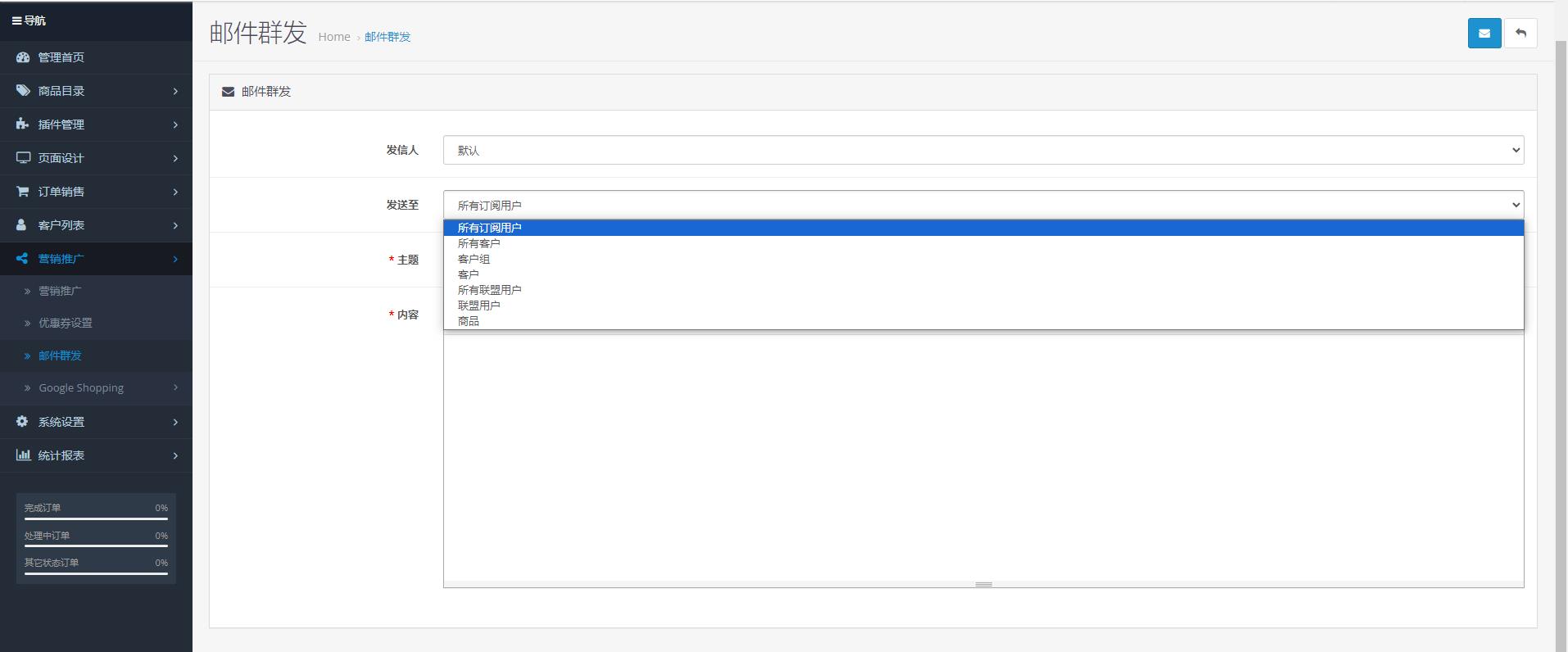Choose 客户组 option in the list
The image size is (1568, 652).
coord(474,259)
